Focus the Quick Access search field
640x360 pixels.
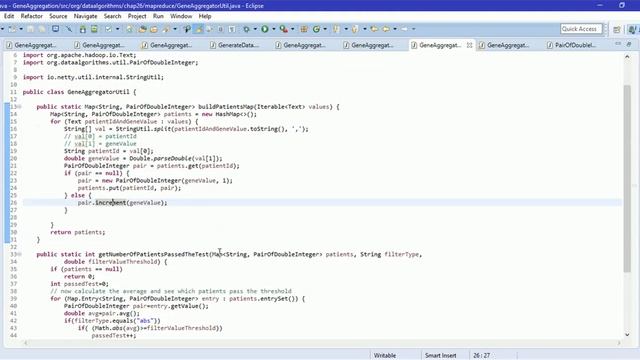(581, 29)
